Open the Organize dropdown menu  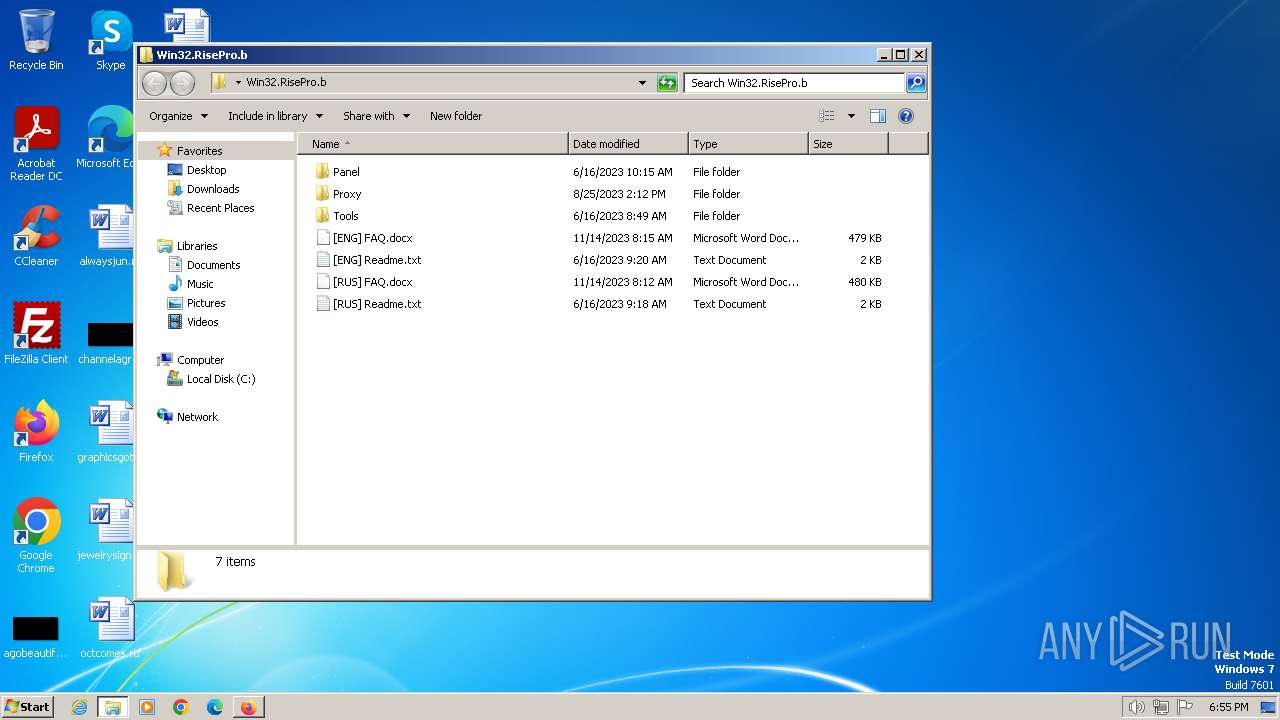pyautogui.click(x=179, y=116)
